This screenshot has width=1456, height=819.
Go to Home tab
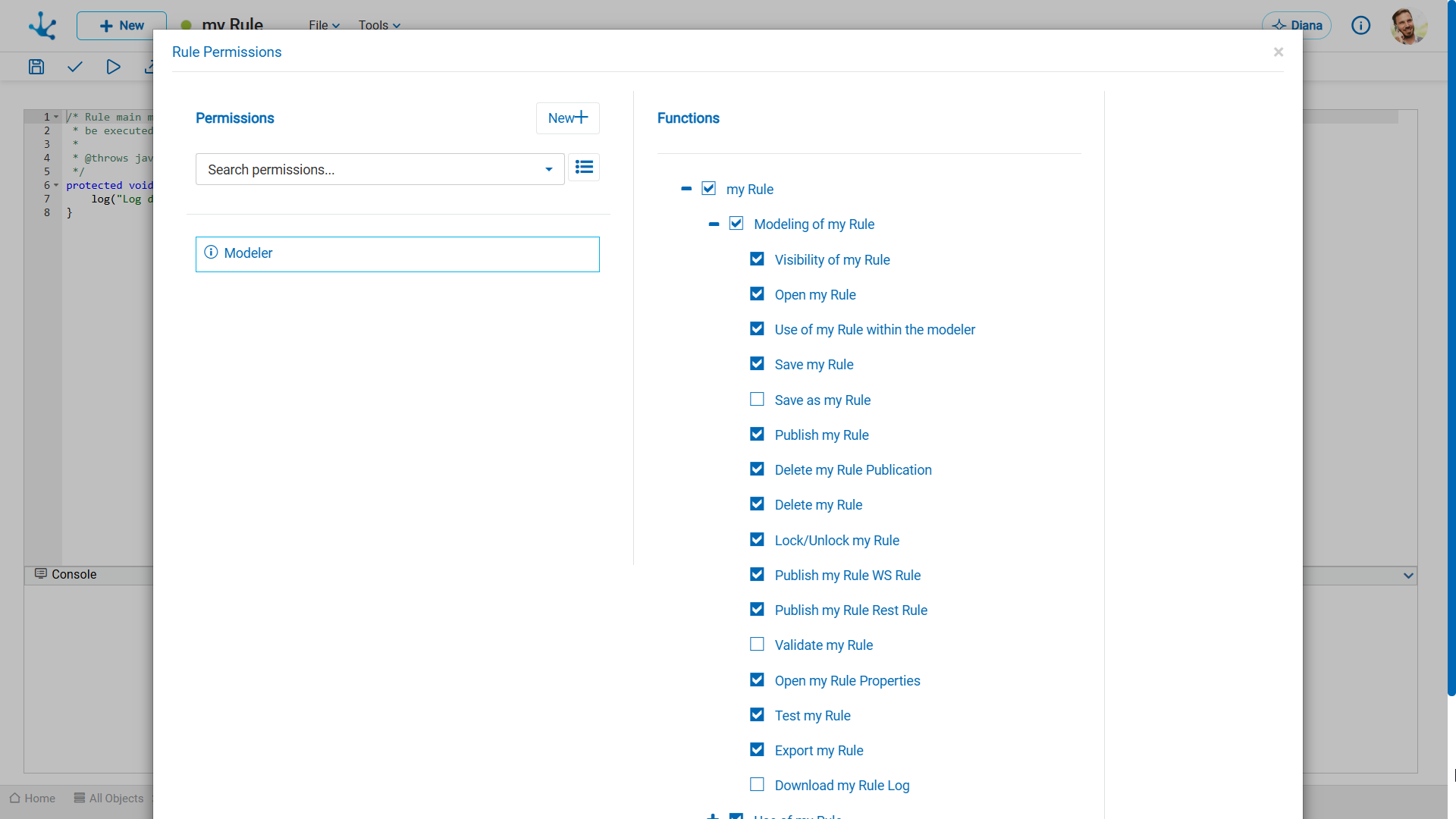click(x=33, y=798)
